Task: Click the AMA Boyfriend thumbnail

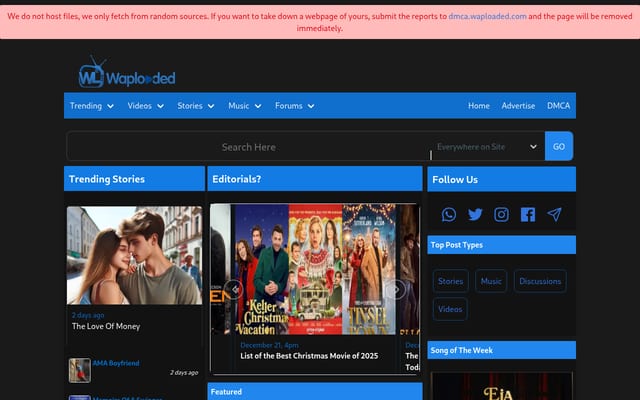Action: click(80, 370)
